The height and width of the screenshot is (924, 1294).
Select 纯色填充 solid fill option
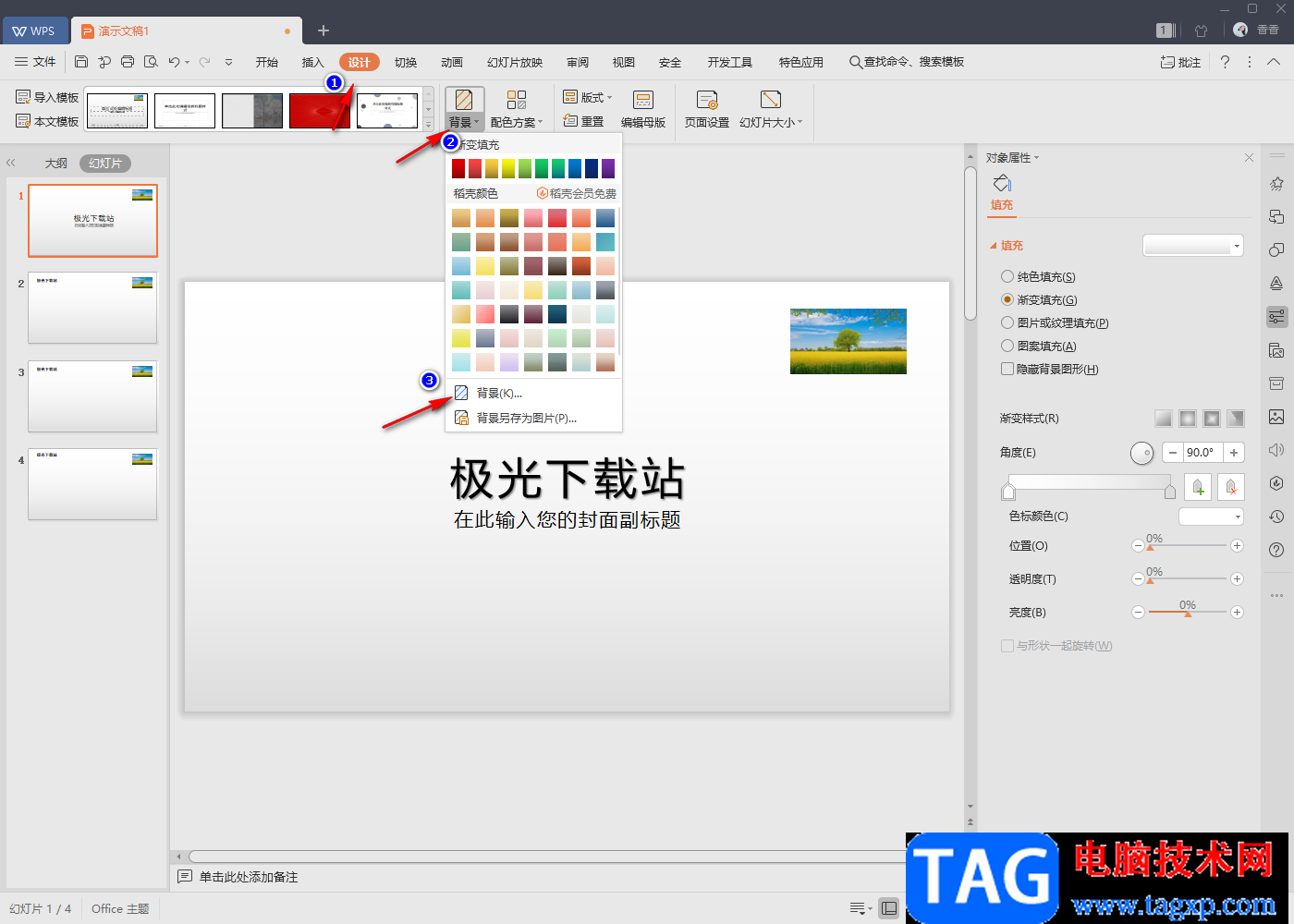(1038, 276)
